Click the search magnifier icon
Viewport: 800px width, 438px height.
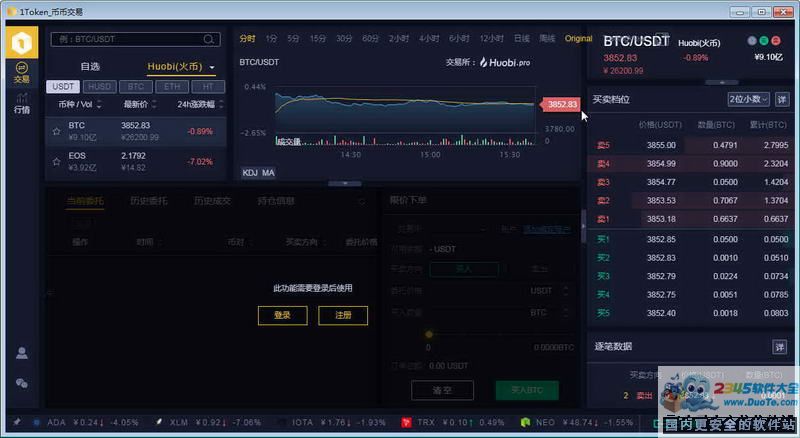[x=210, y=40]
